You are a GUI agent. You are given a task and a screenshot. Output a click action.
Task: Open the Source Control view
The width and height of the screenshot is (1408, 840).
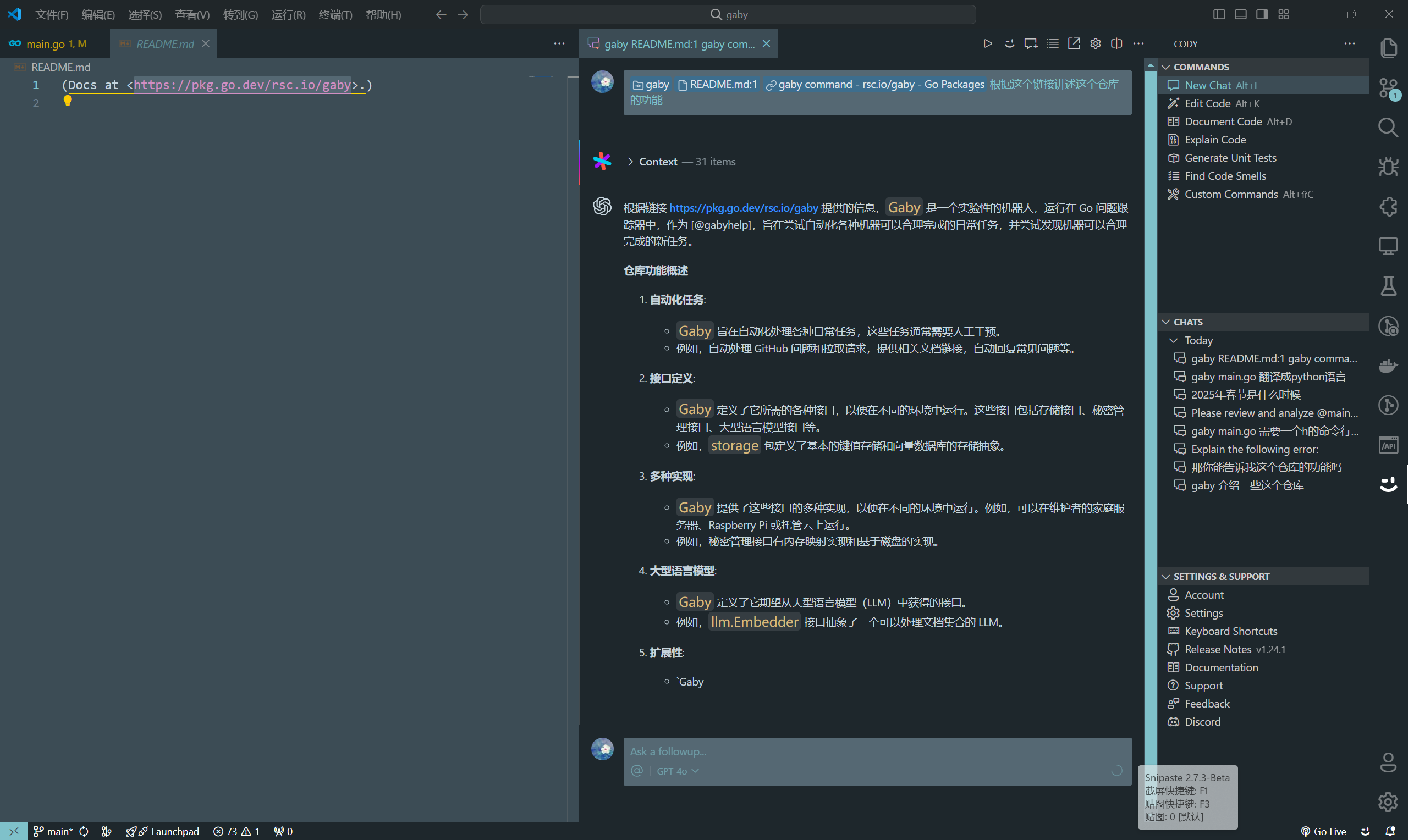click(x=1388, y=89)
